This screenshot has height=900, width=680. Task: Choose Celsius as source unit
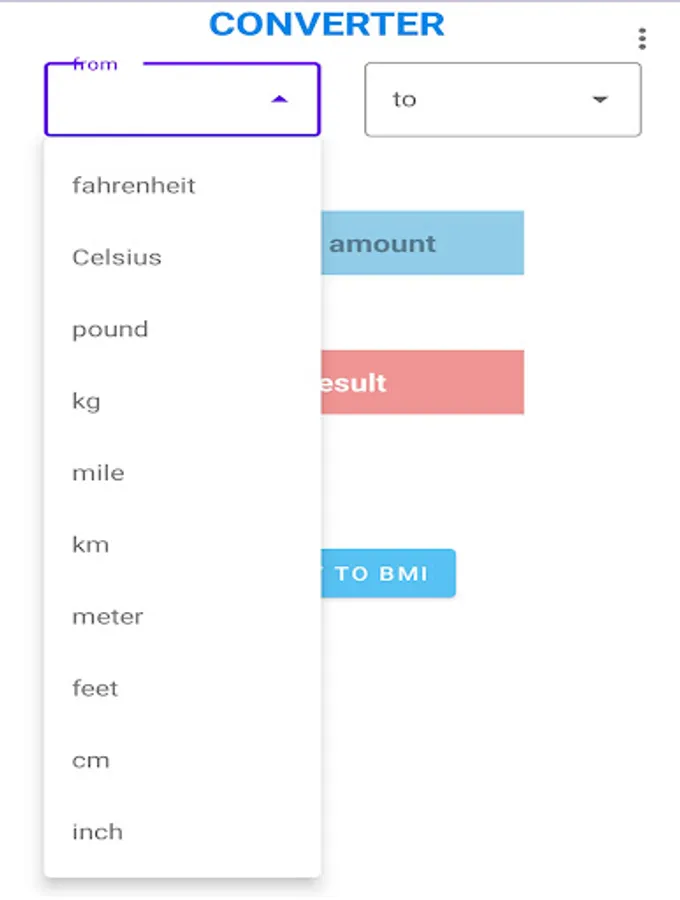pyautogui.click(x=117, y=257)
